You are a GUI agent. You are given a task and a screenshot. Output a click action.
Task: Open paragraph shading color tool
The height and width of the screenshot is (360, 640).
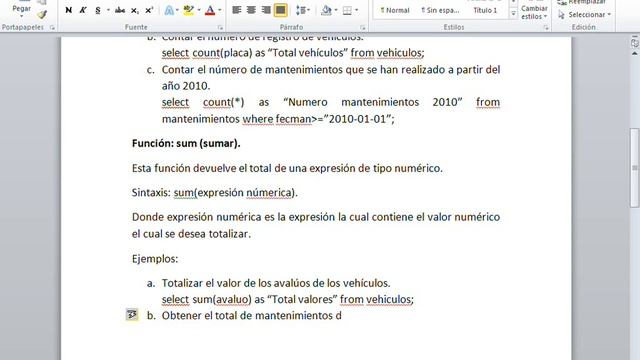coord(326,10)
